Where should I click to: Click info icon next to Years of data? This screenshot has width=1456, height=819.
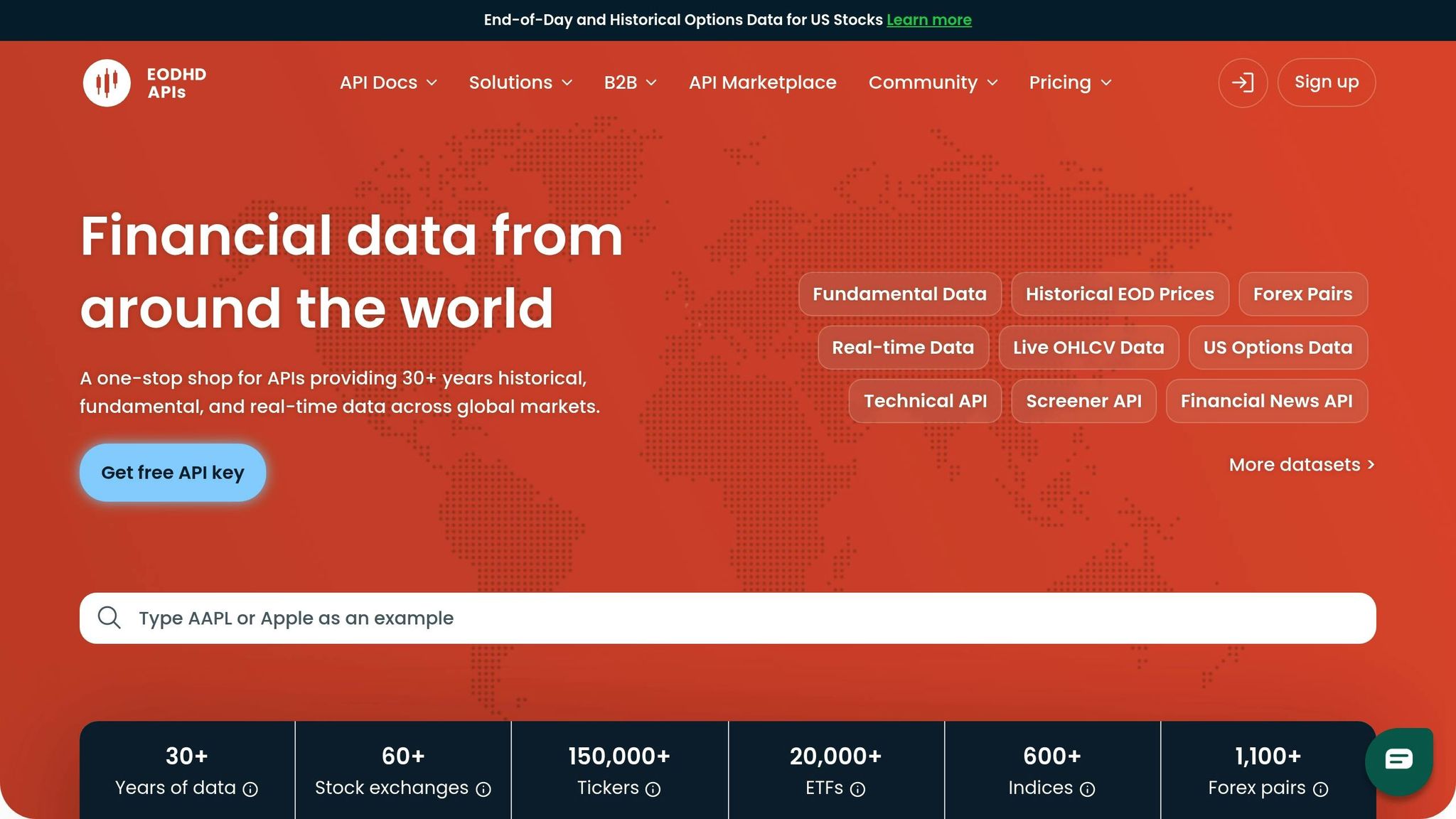pos(250,789)
